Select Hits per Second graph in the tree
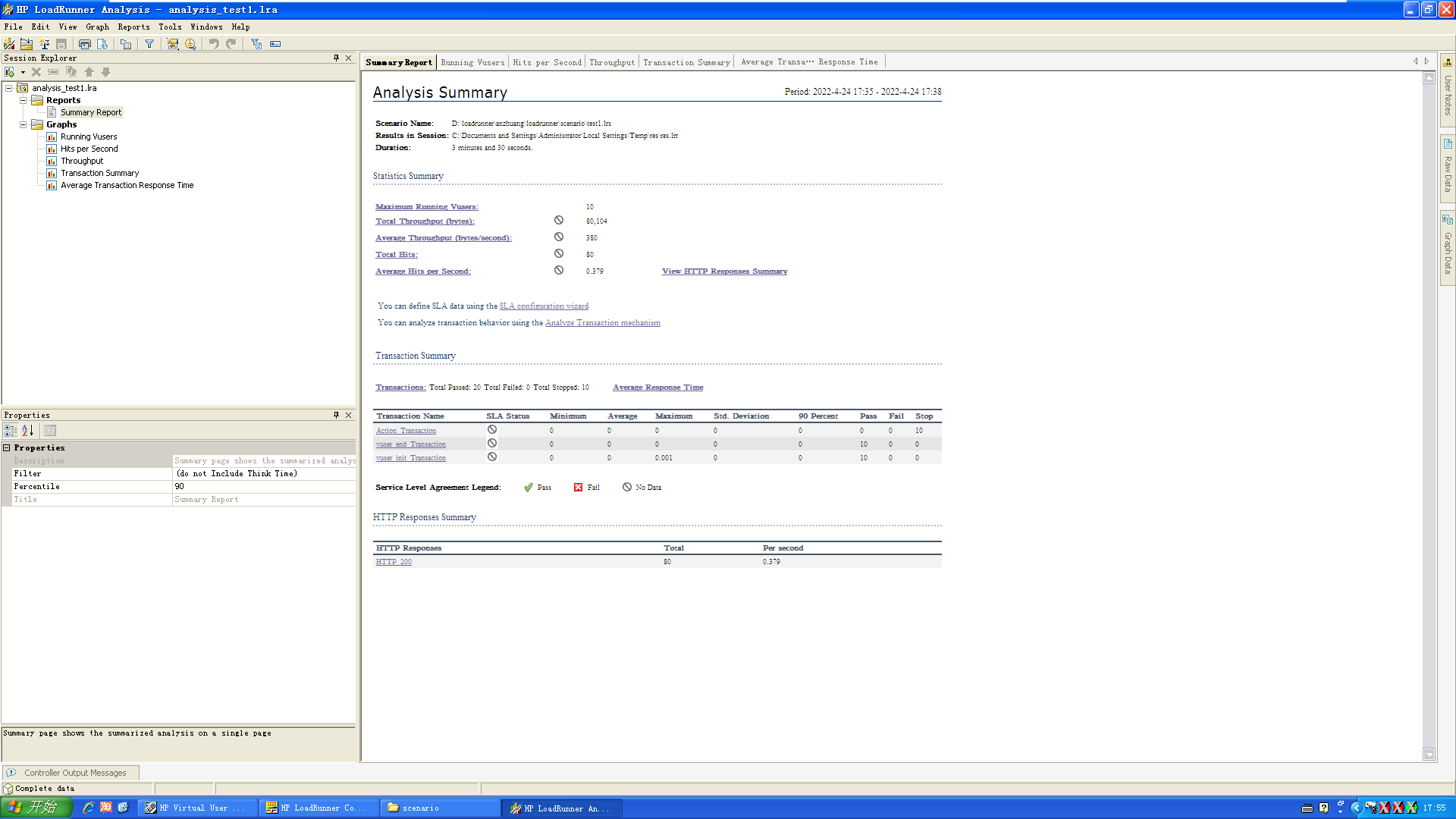The width and height of the screenshot is (1456, 819). (89, 149)
